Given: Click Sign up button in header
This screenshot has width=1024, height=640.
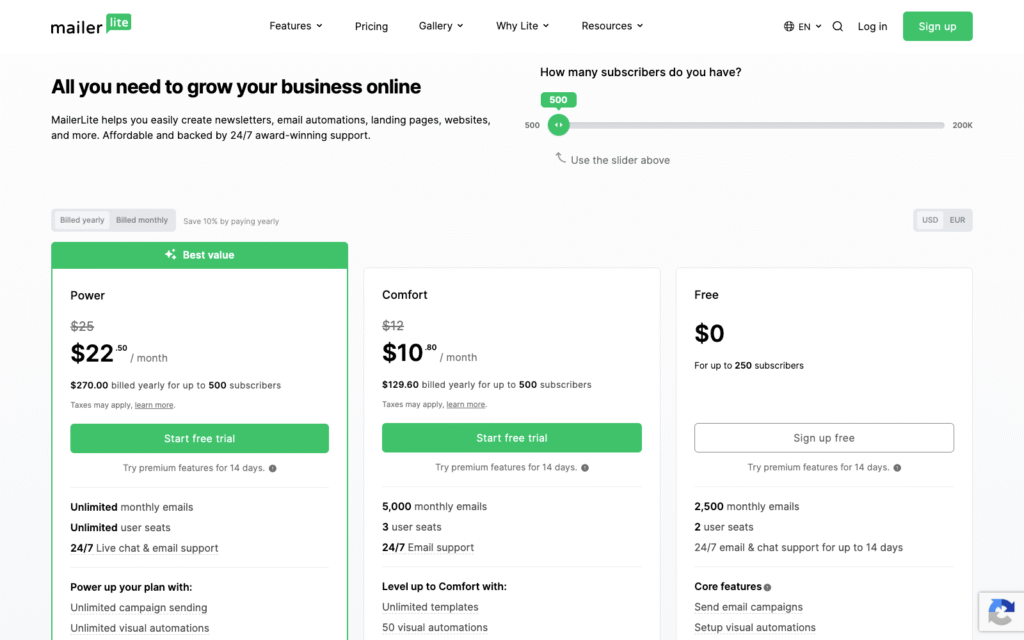Looking at the screenshot, I should click(937, 26).
